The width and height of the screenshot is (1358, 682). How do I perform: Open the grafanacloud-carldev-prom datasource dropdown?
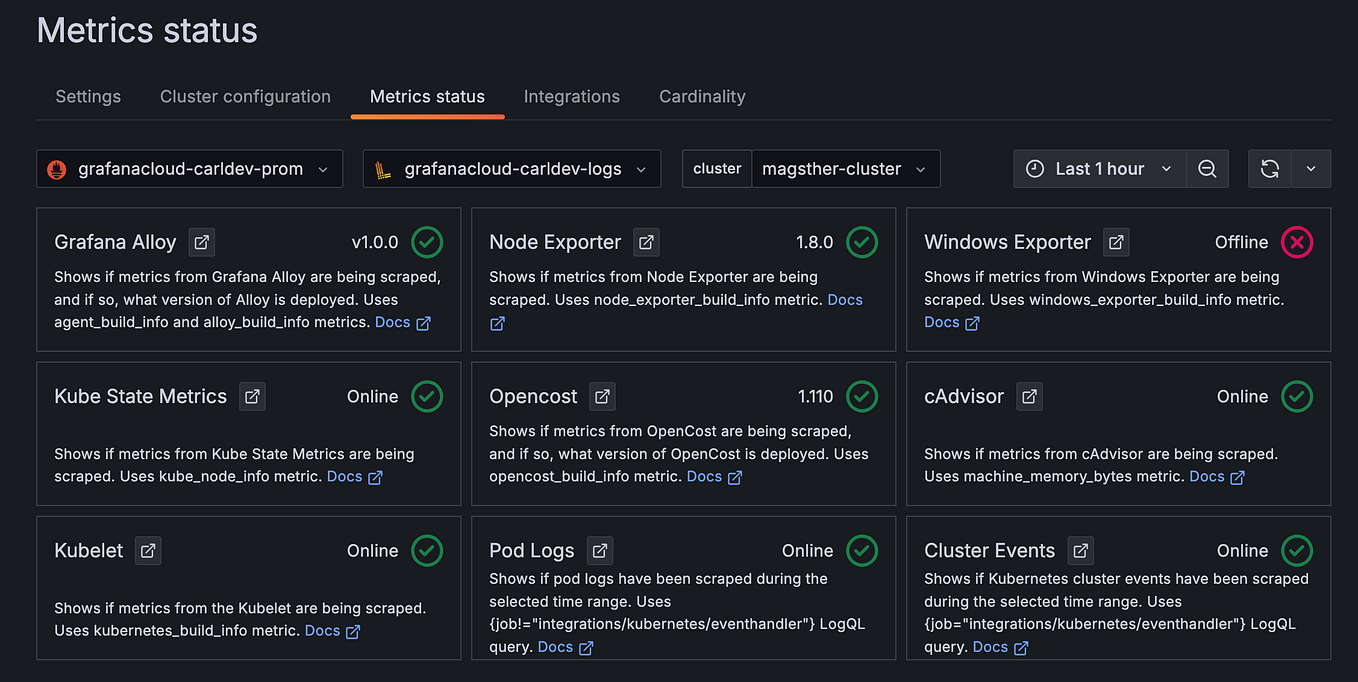point(190,169)
